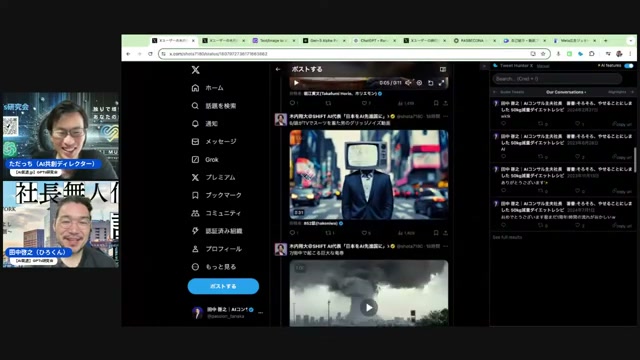Viewport: 640px width, 360px height.
Task: Copy url of the 'ありがとうございます' conversation
Action: 622,191
